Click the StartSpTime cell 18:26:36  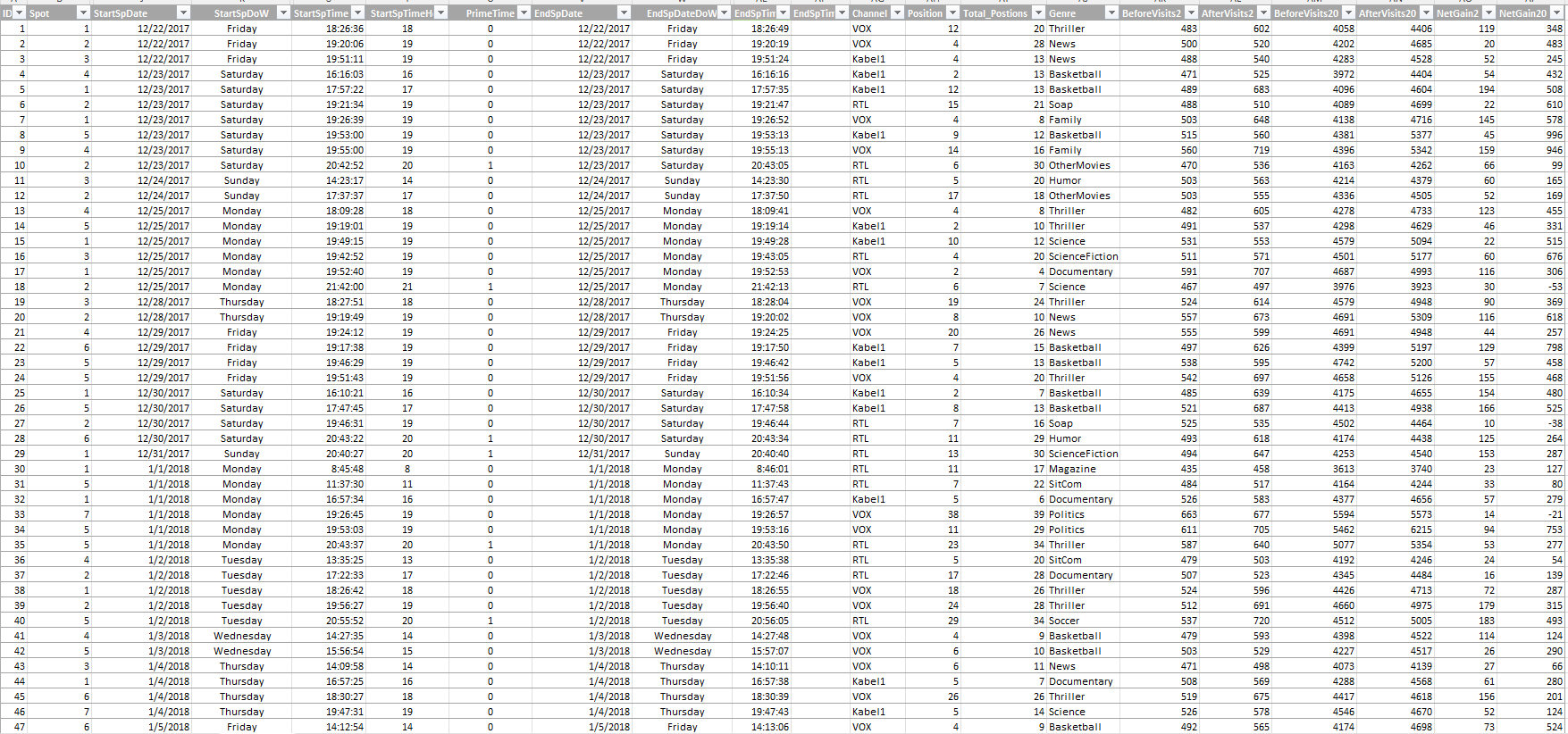(328, 29)
